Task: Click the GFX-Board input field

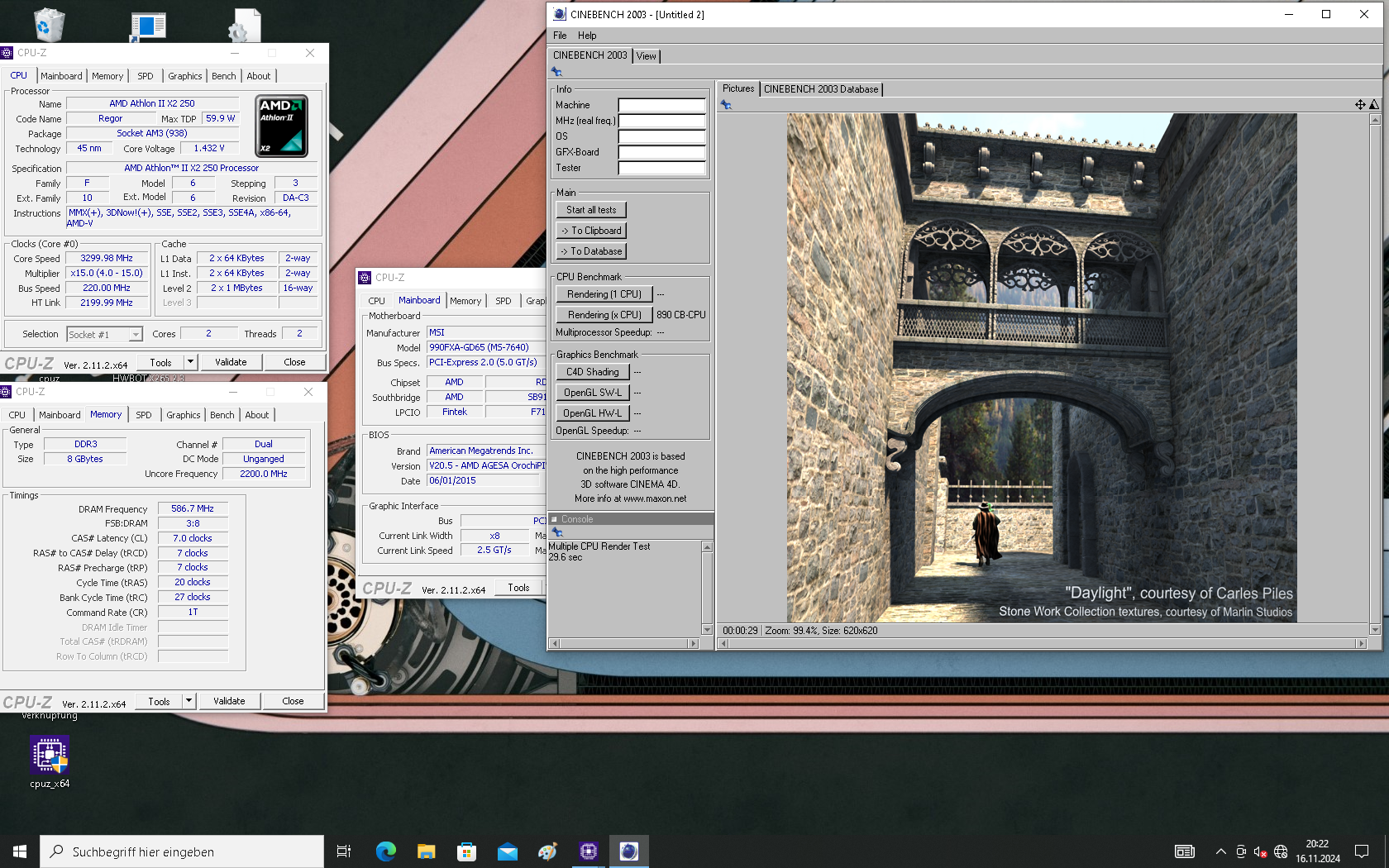Action: [x=661, y=153]
